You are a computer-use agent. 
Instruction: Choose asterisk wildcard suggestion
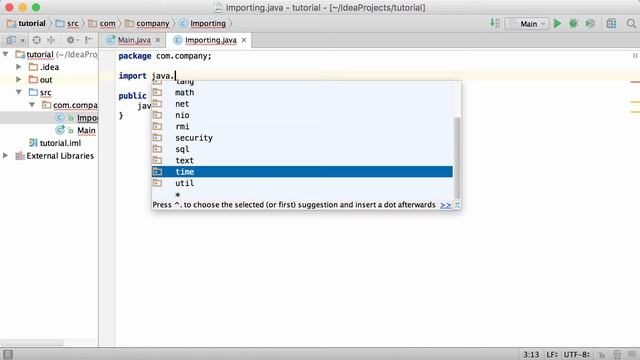(x=302, y=194)
